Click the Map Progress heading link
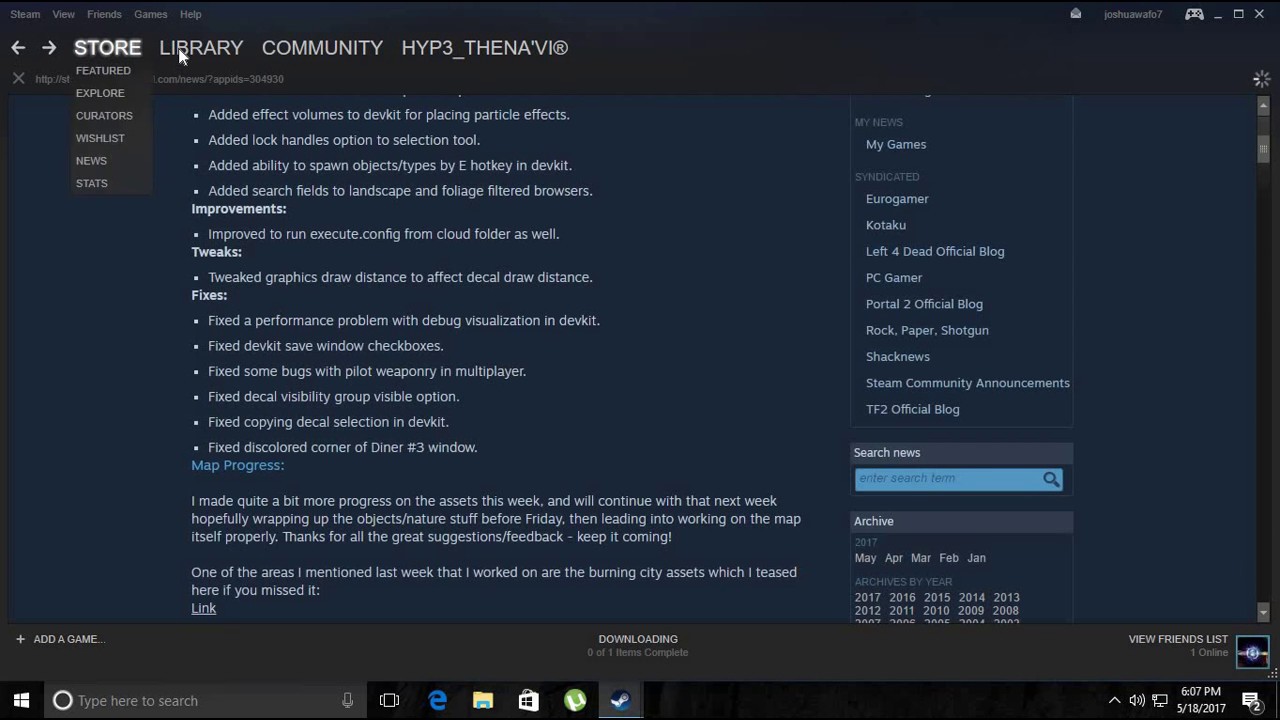 (x=238, y=465)
